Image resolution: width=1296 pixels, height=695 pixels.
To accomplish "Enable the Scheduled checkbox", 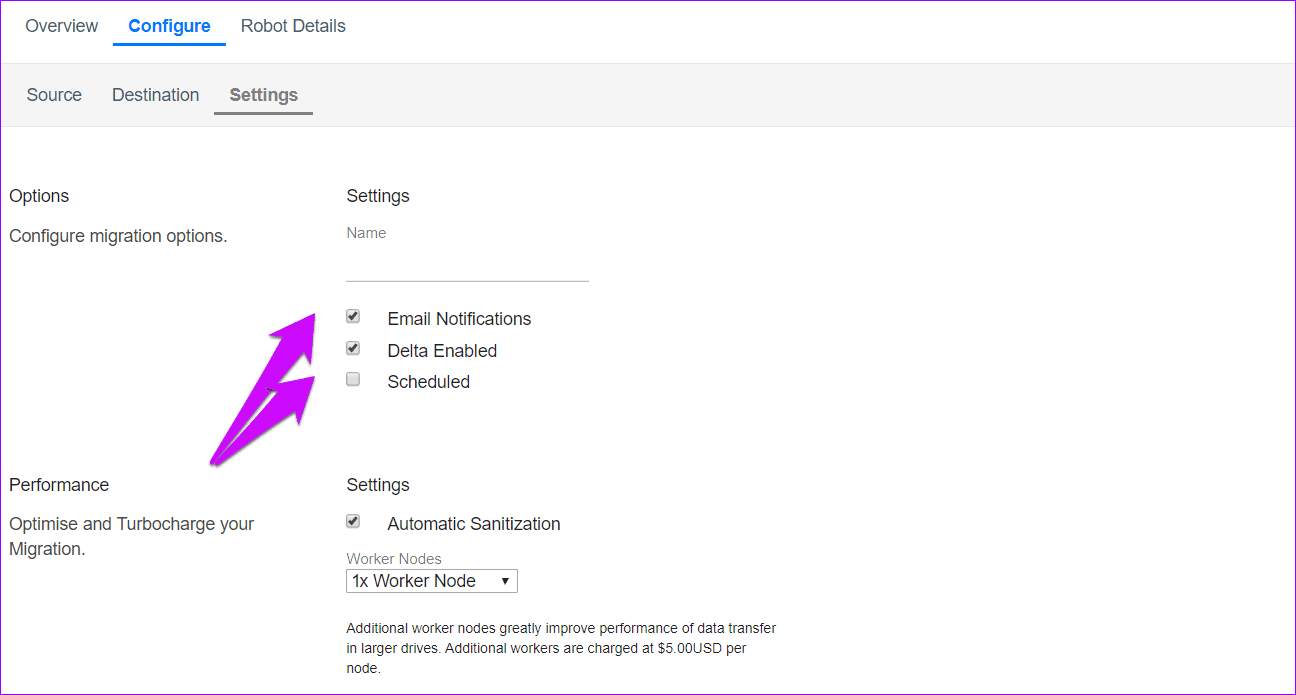I will pos(353,380).
